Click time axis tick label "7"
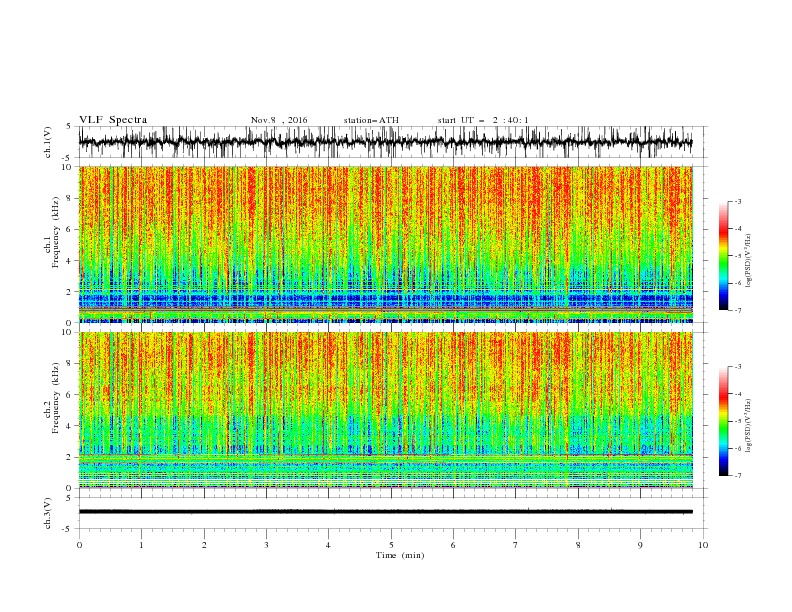Image resolution: width=792 pixels, height=612 pixels. point(516,545)
